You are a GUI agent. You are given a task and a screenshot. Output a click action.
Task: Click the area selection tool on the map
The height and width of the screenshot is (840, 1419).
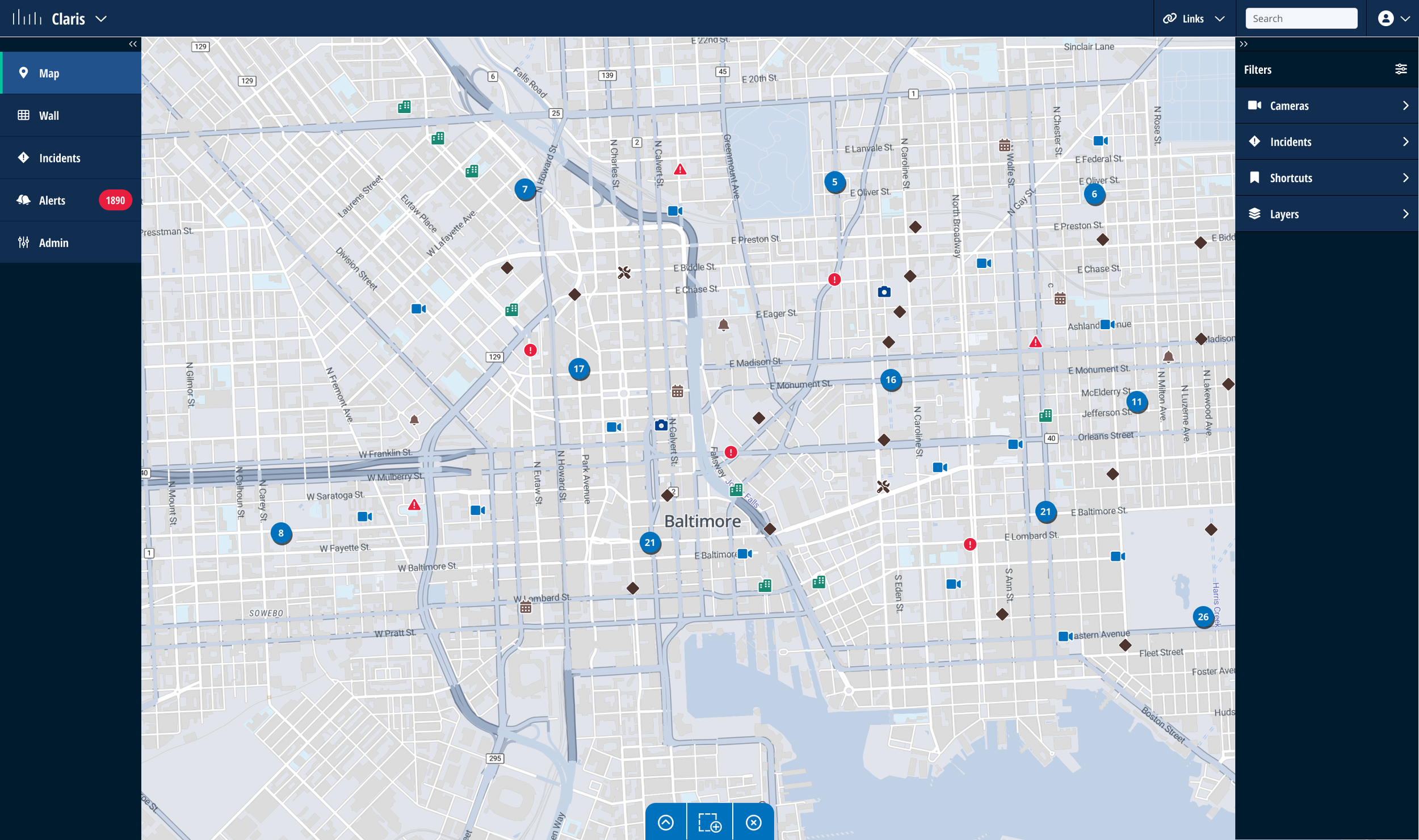click(709, 821)
